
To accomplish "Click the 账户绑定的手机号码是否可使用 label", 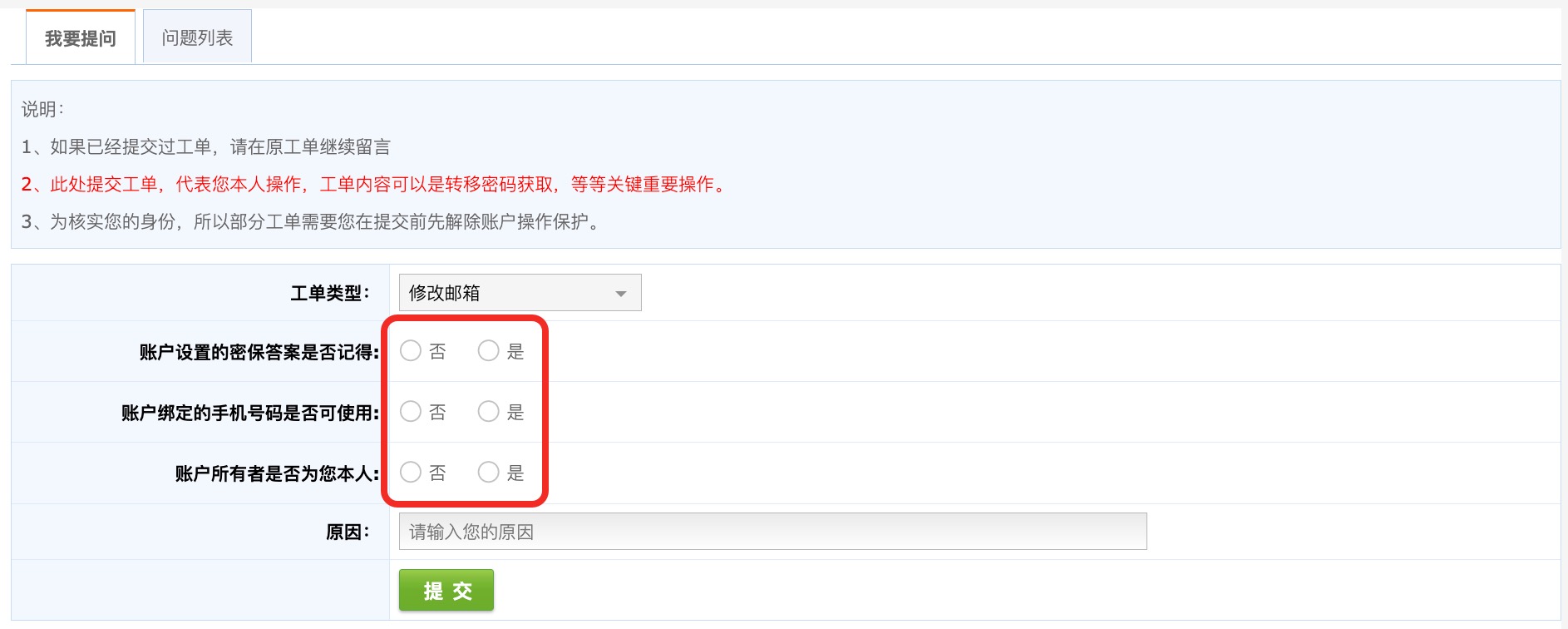I will click(x=250, y=413).
